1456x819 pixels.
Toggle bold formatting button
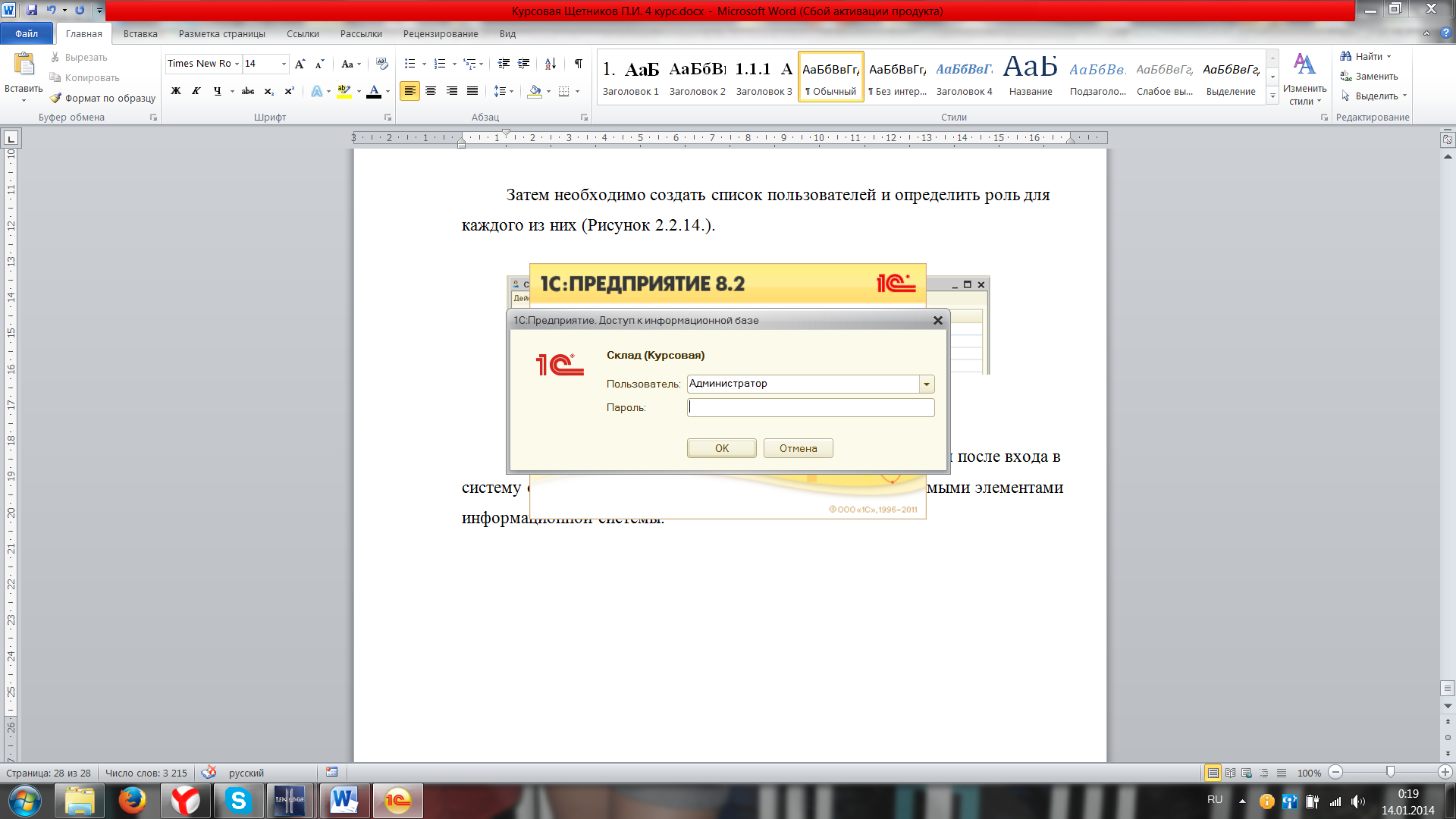(x=176, y=91)
